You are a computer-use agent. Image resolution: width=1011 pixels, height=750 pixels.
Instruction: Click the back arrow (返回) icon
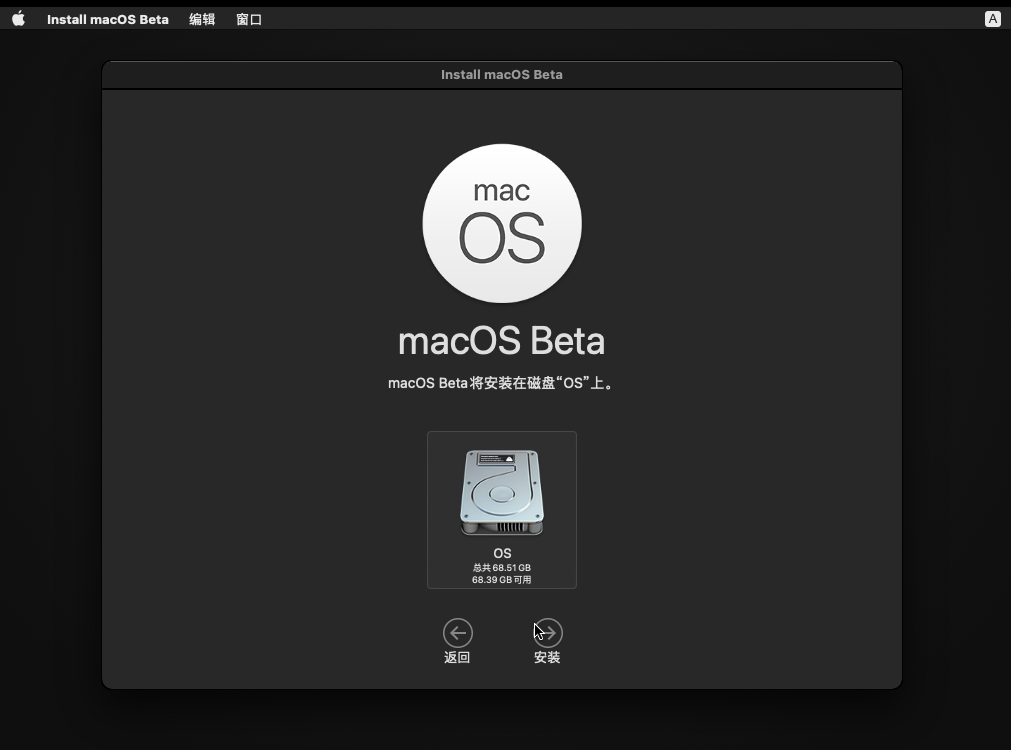[x=458, y=633]
